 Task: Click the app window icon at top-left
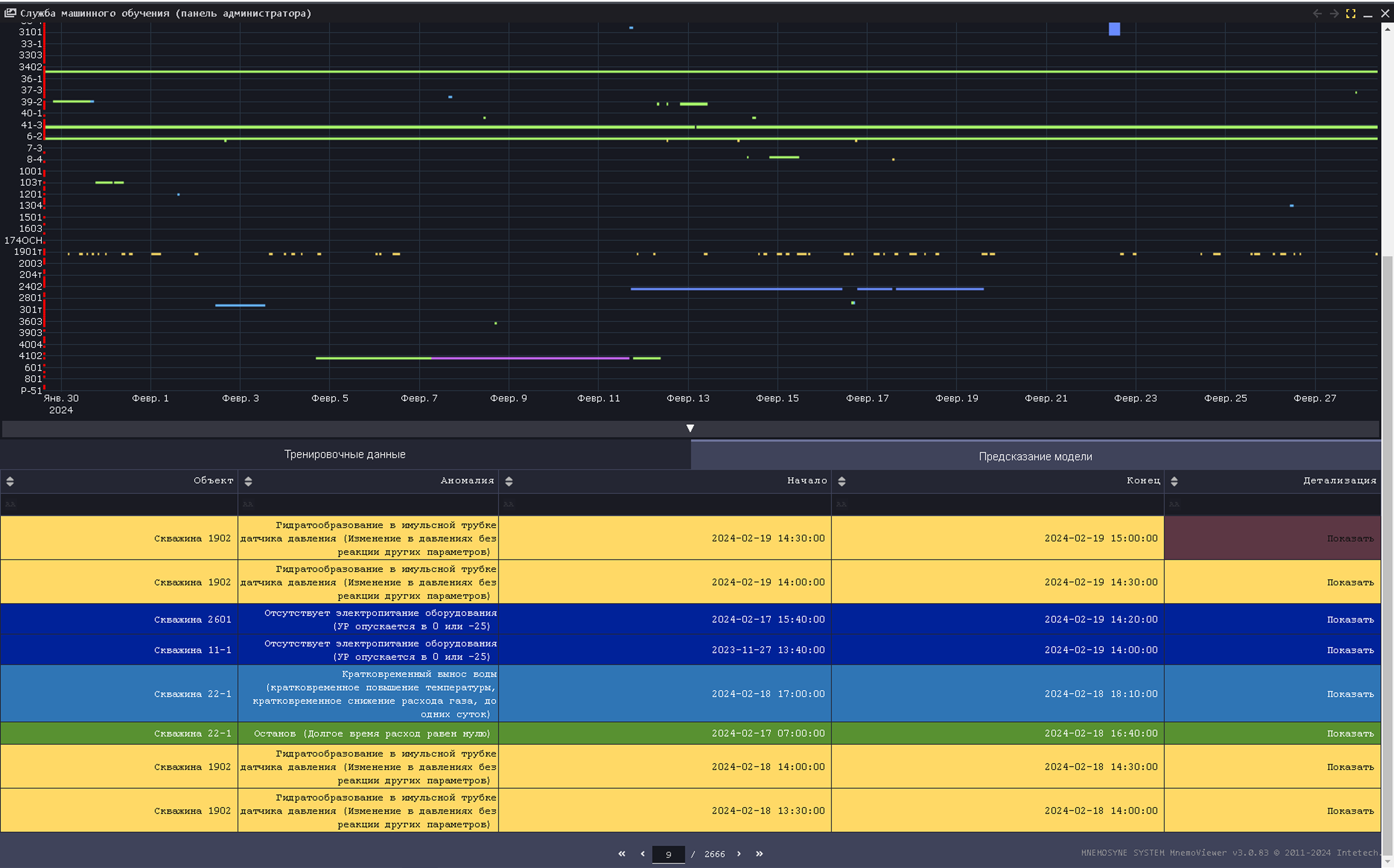coord(10,12)
